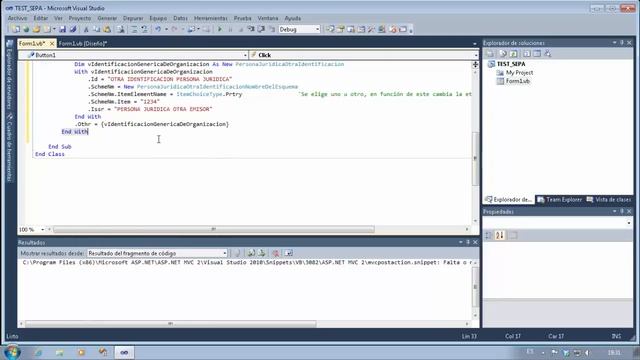This screenshot has width=640, height=360.
Task: Click the Save floppy disk icon
Action: [62, 29]
